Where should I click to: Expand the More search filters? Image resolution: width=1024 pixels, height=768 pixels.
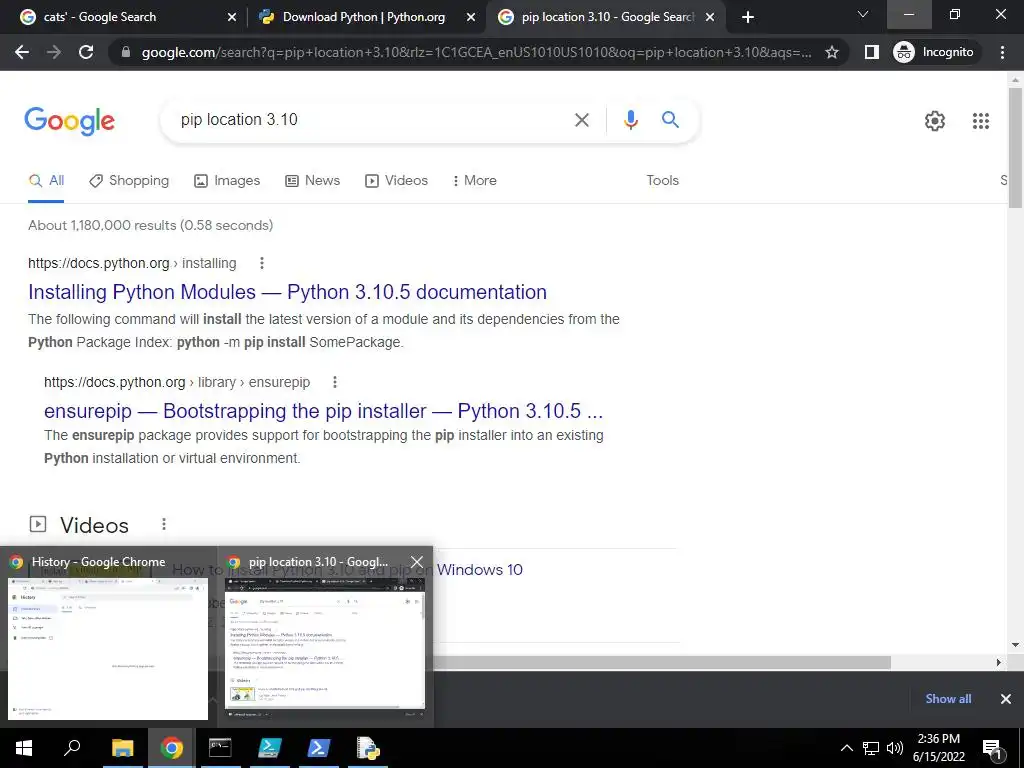[x=475, y=181]
